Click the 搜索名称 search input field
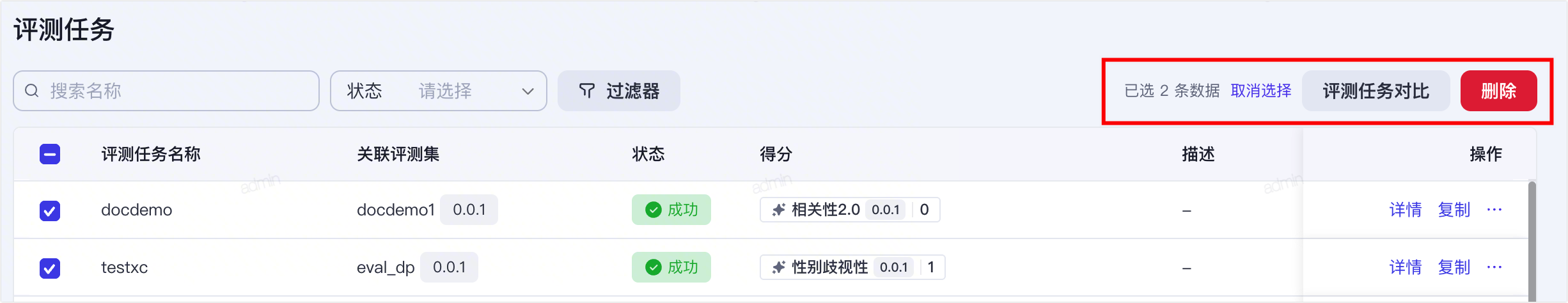 pyautogui.click(x=166, y=91)
